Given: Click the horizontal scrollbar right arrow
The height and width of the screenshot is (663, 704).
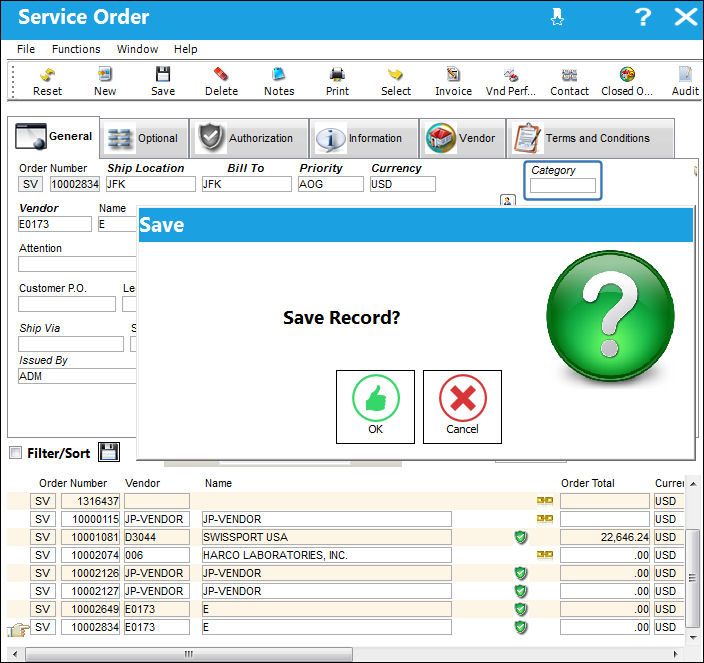Looking at the screenshot, I should click(676, 654).
